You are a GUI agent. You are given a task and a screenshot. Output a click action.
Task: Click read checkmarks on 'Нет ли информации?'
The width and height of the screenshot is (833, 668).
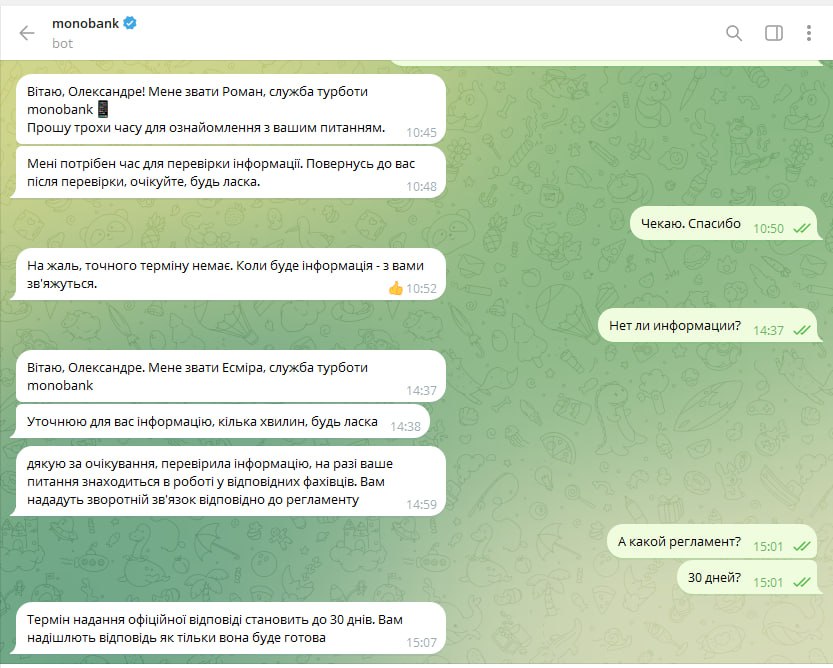pyautogui.click(x=801, y=331)
